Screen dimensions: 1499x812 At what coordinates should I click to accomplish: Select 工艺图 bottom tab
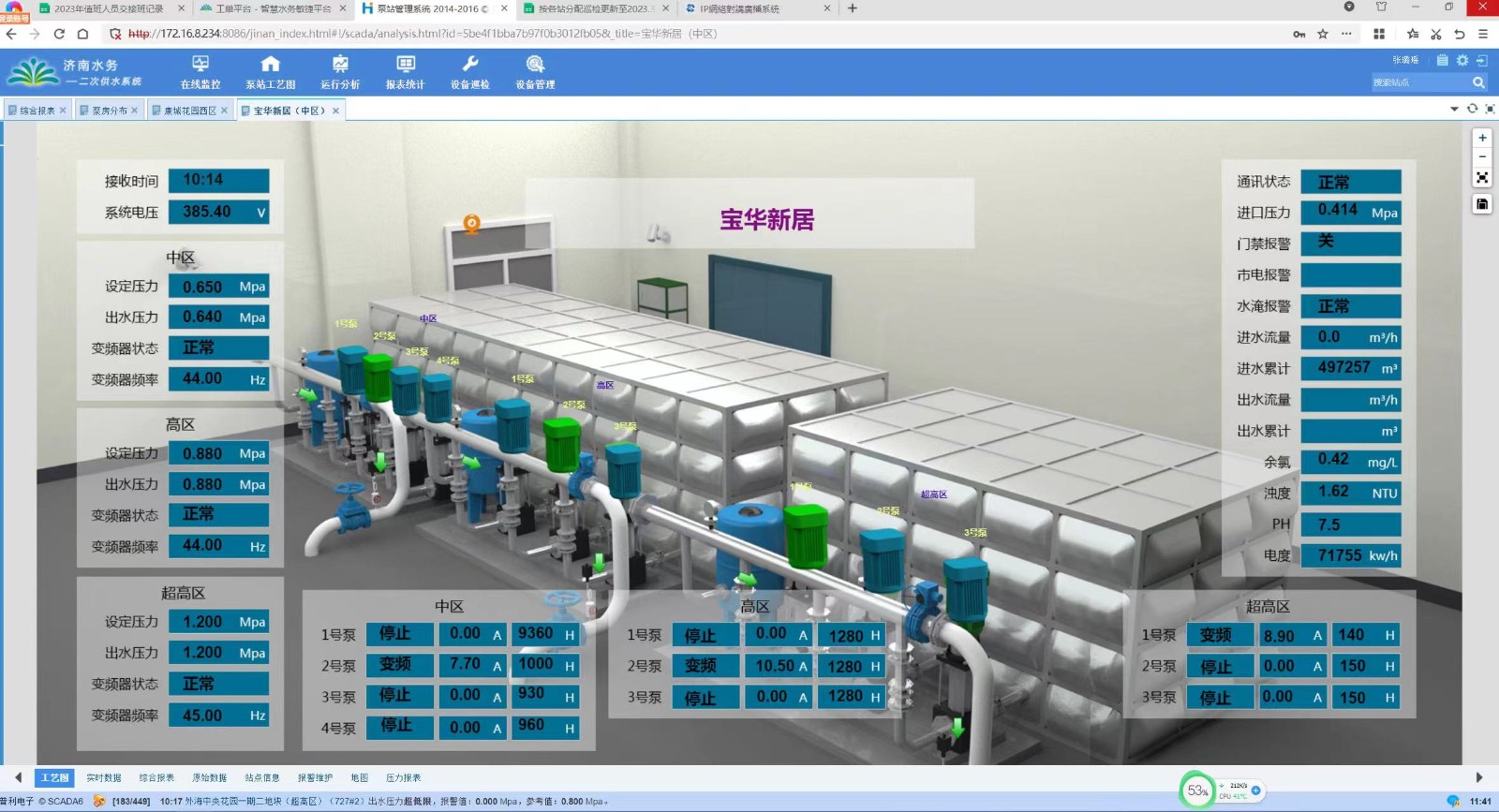coord(54,777)
